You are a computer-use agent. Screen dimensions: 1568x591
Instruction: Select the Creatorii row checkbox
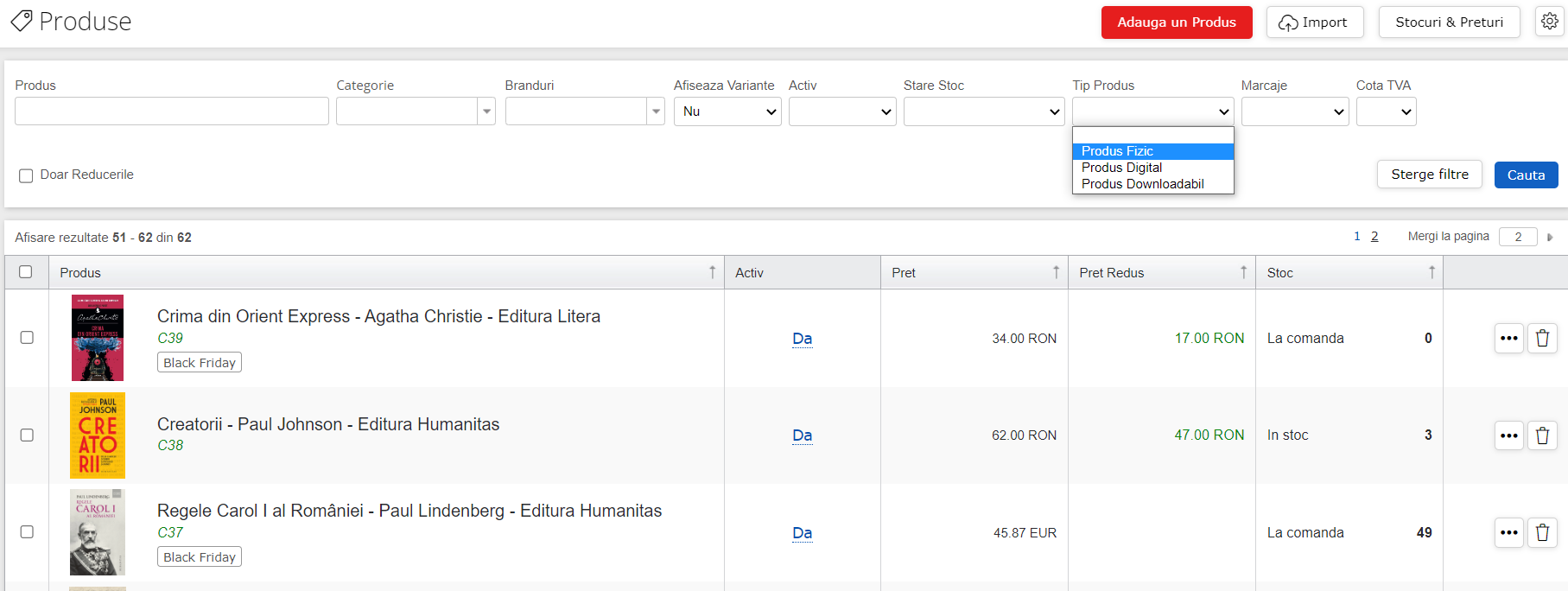click(x=27, y=435)
